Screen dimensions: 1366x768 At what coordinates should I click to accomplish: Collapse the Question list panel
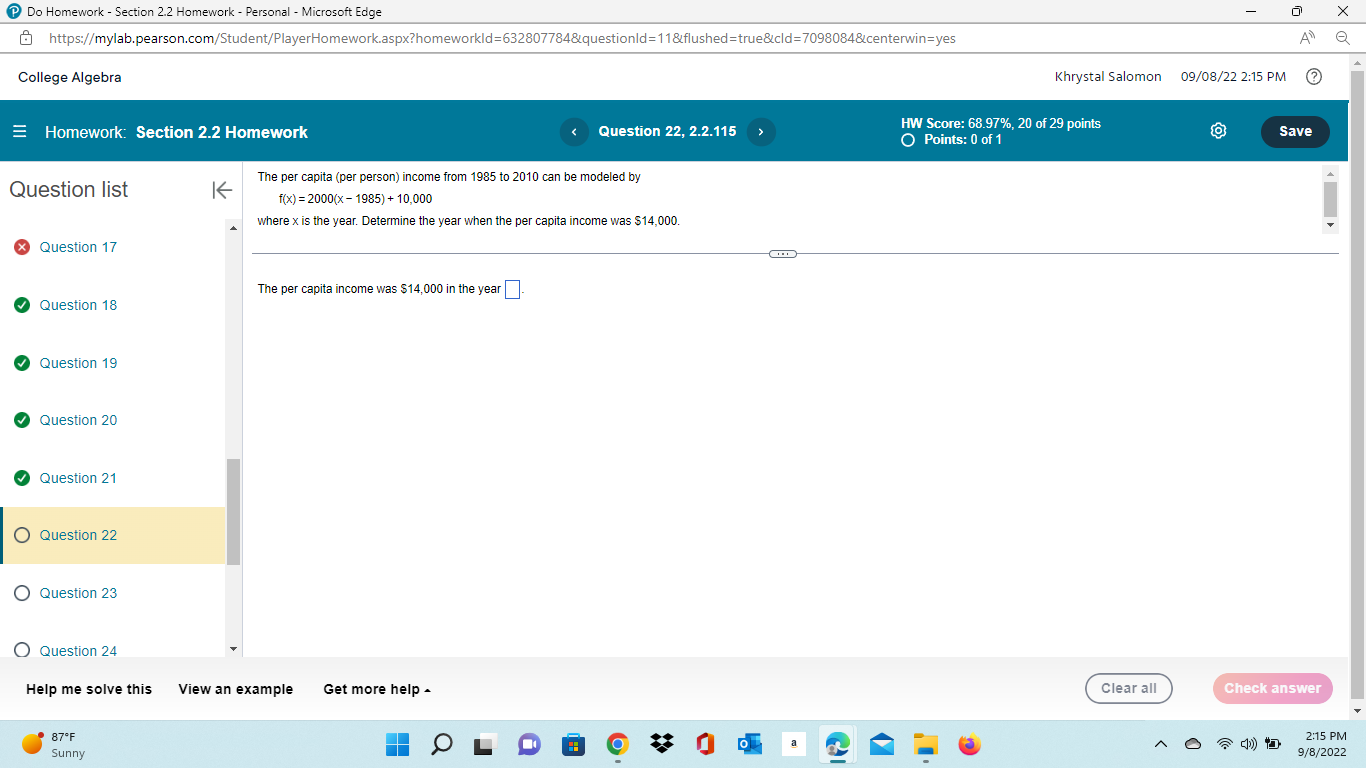click(221, 190)
